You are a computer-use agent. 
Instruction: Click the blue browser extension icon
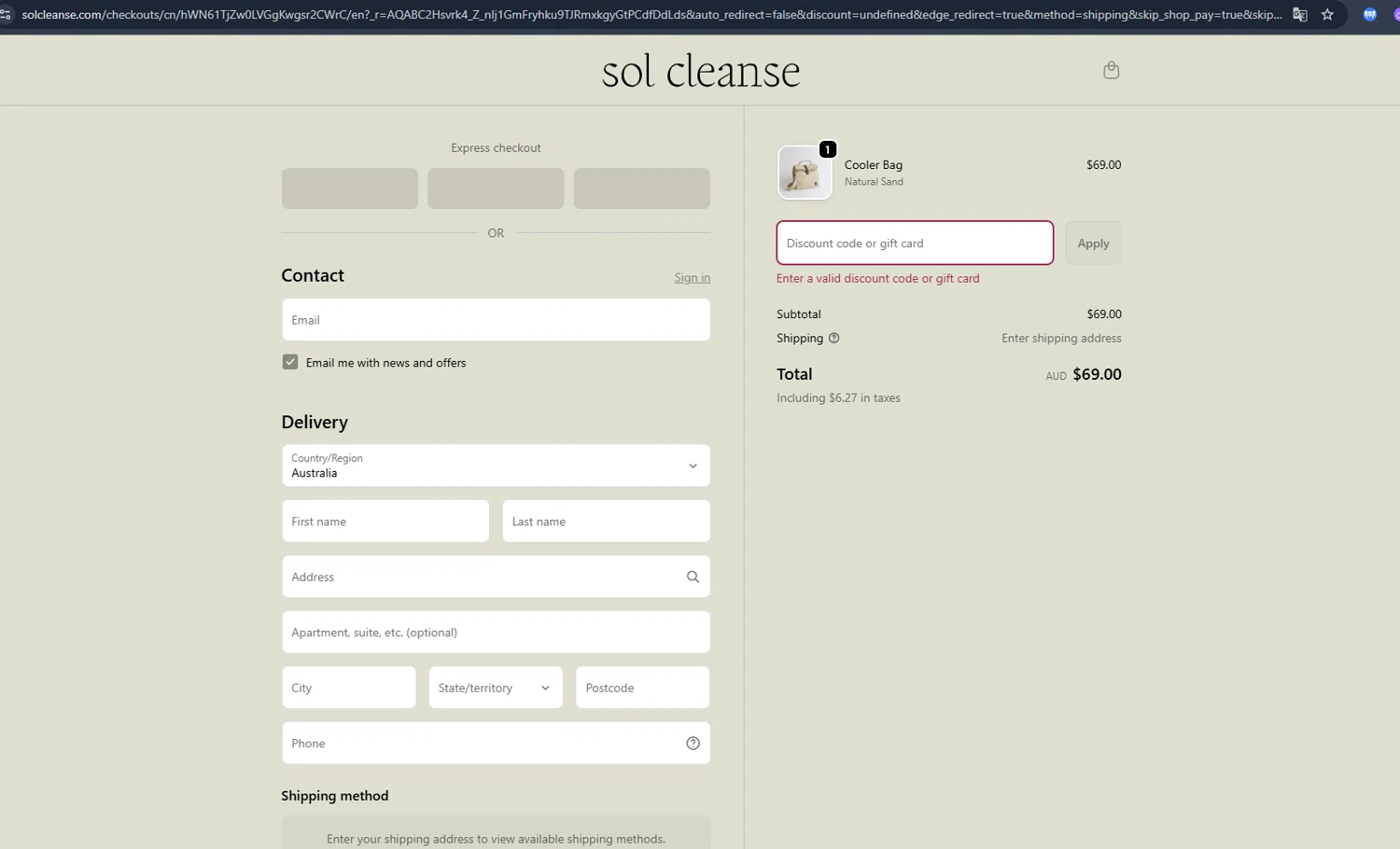[x=1369, y=15]
